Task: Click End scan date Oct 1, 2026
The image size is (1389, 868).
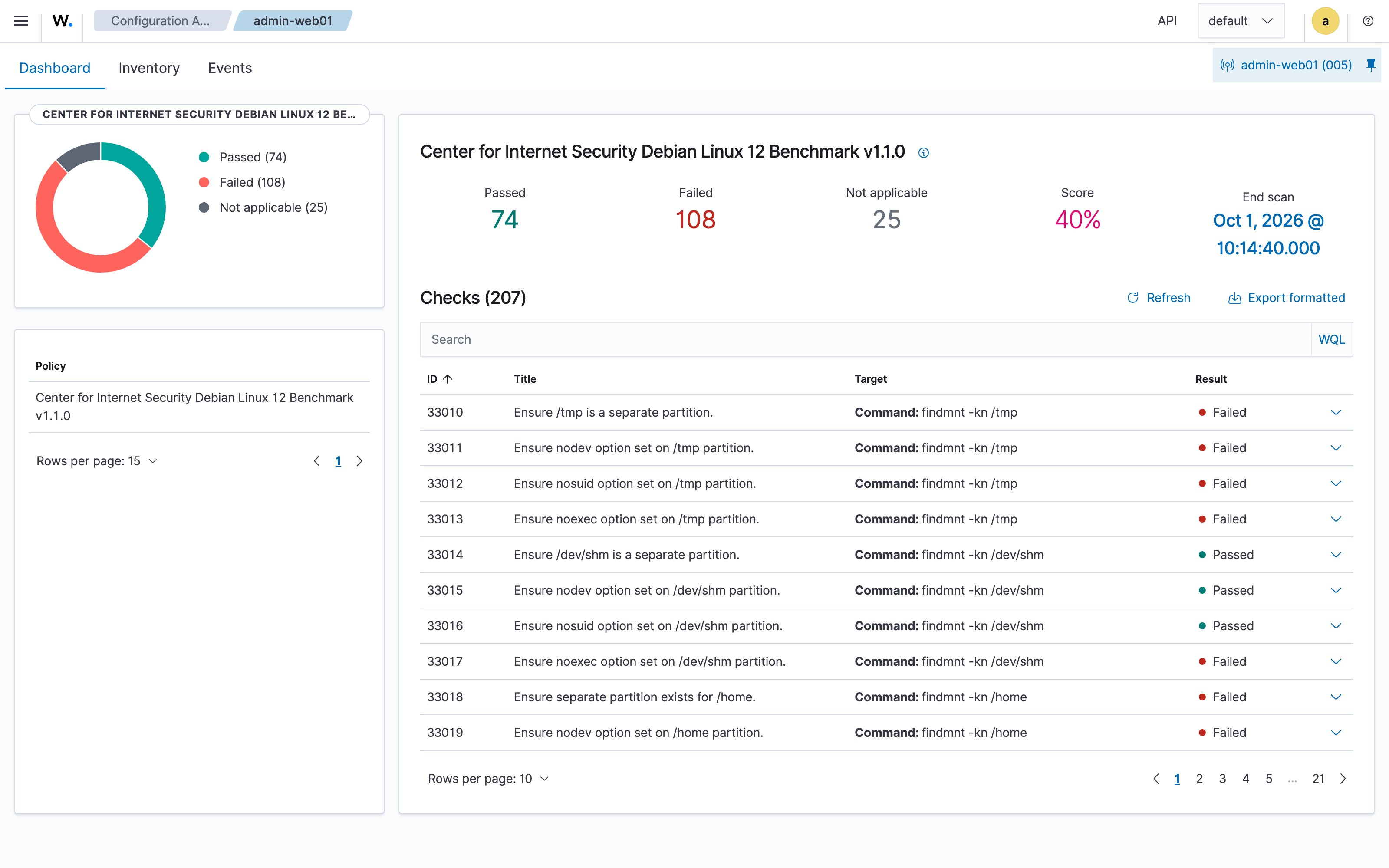Action: tap(1268, 234)
